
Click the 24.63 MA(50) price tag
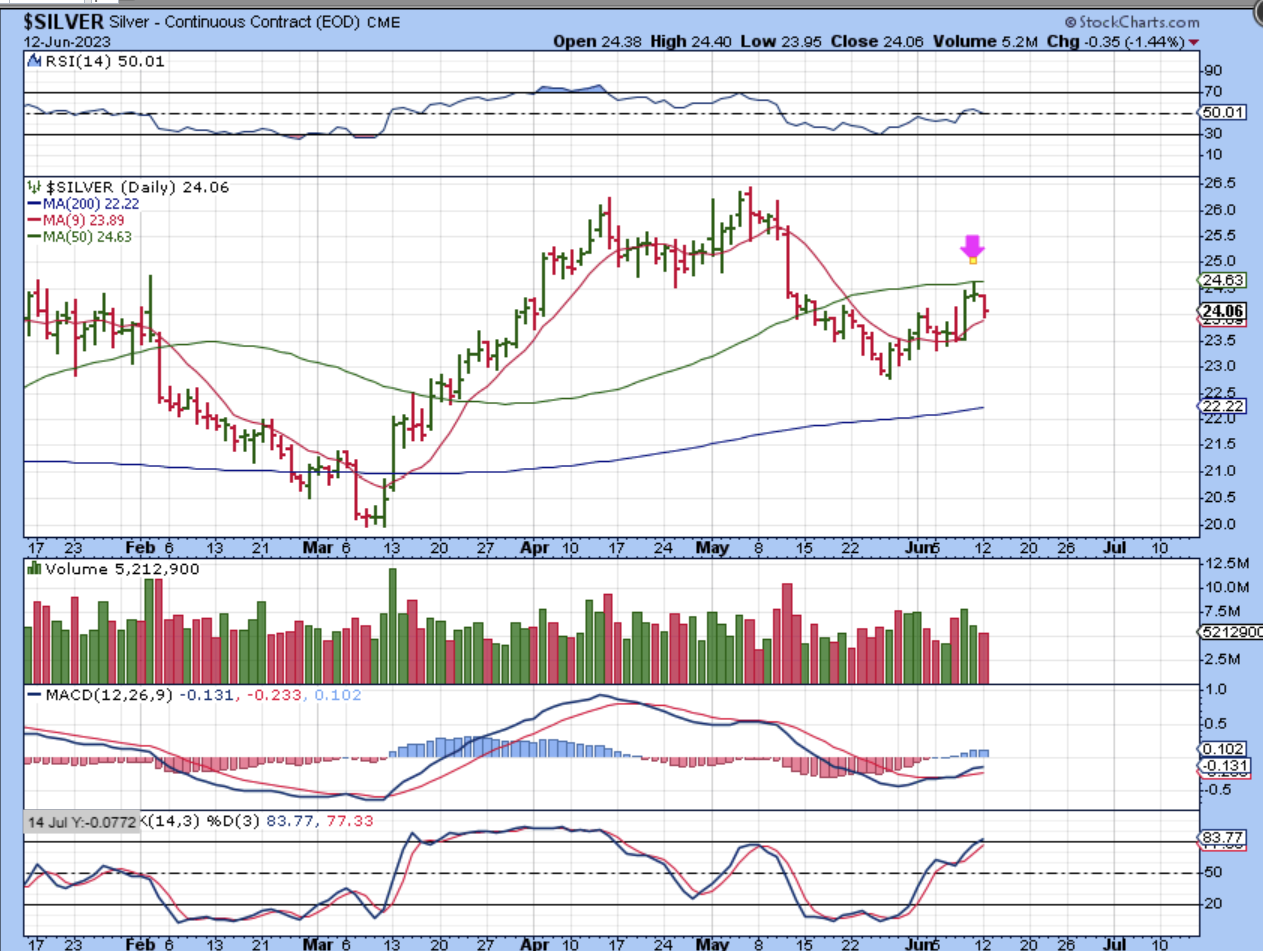pyautogui.click(x=1223, y=281)
